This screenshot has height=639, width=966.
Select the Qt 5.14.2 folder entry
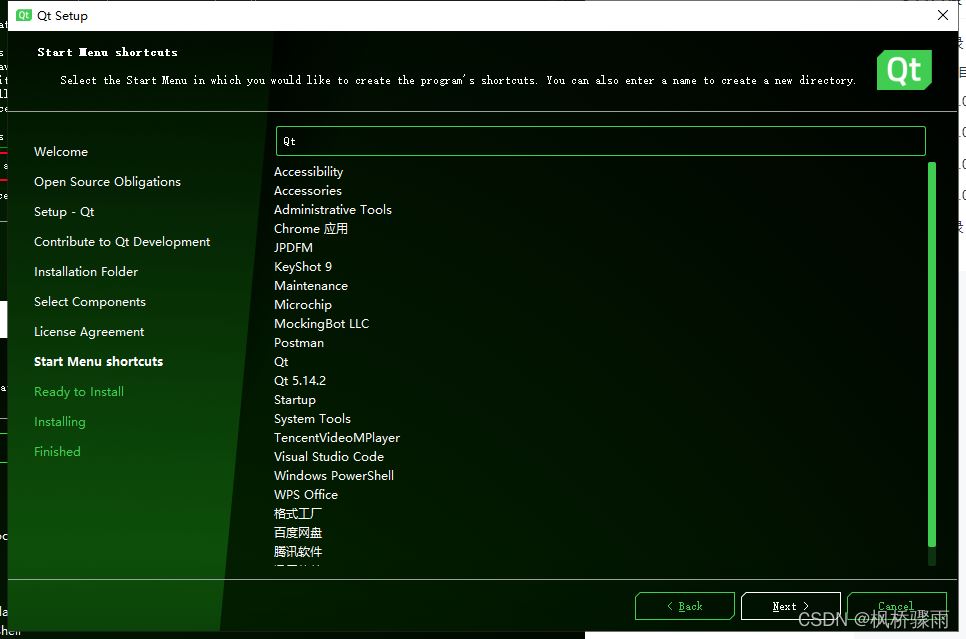pyautogui.click(x=303, y=380)
